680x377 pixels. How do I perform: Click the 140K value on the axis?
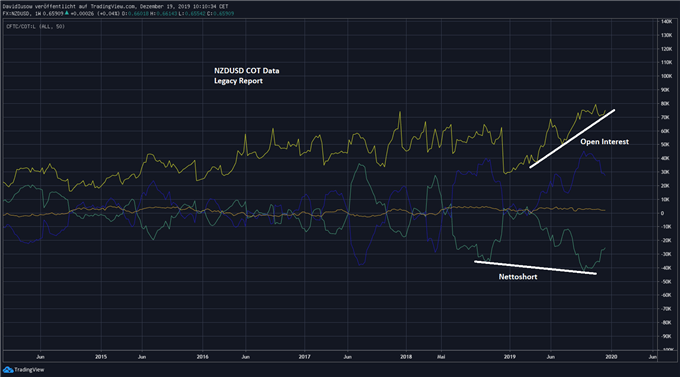coord(666,22)
